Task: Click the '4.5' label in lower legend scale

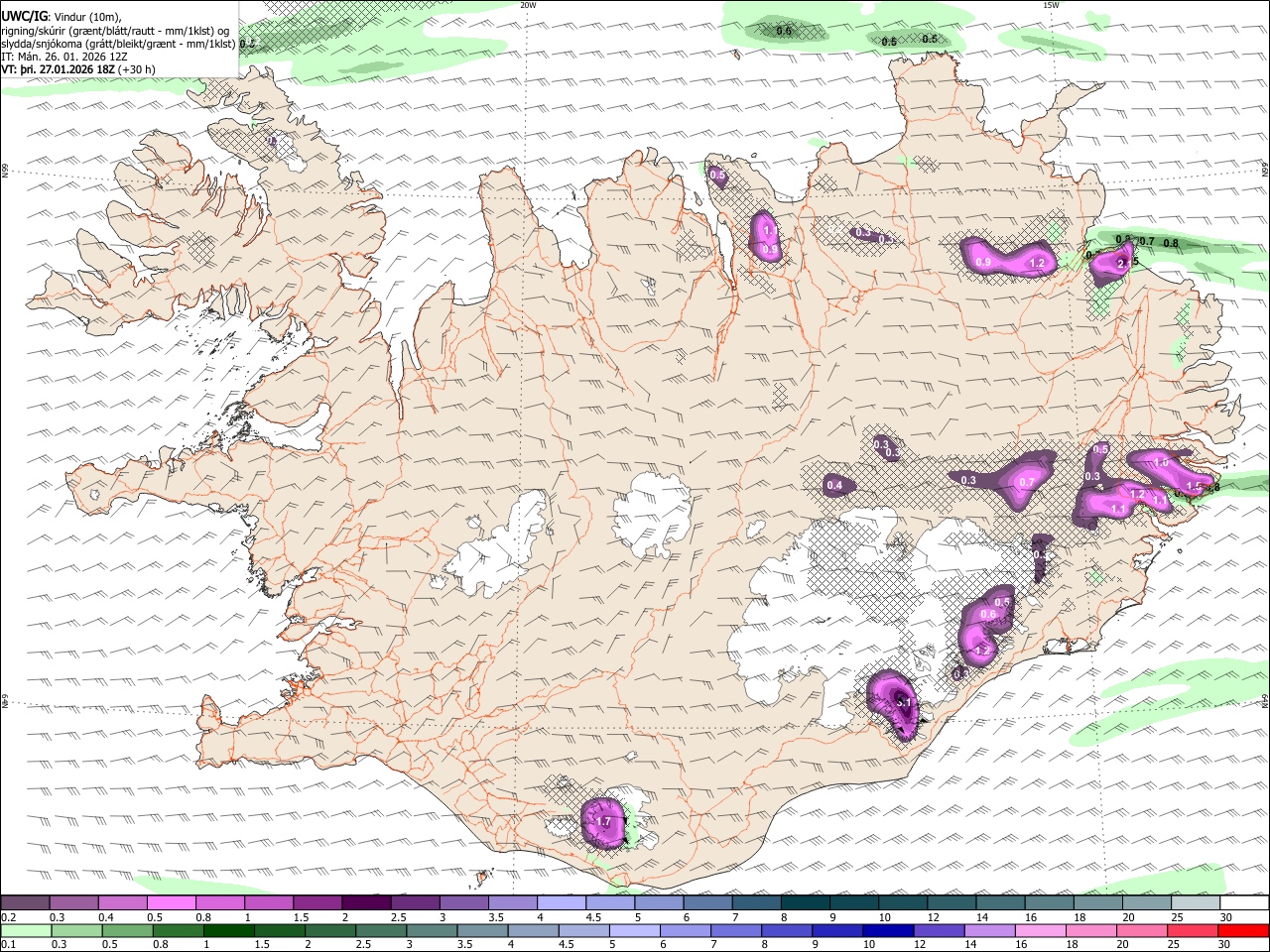Action: pyautogui.click(x=566, y=945)
